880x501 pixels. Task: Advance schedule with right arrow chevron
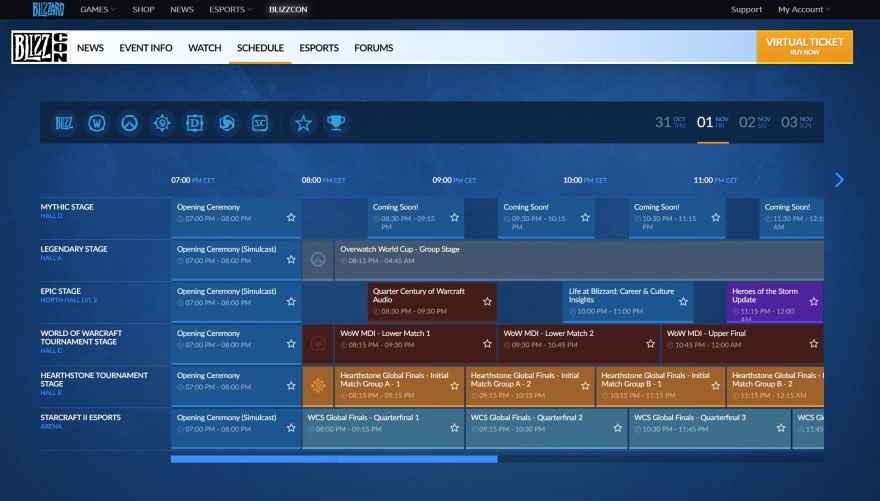coord(839,180)
